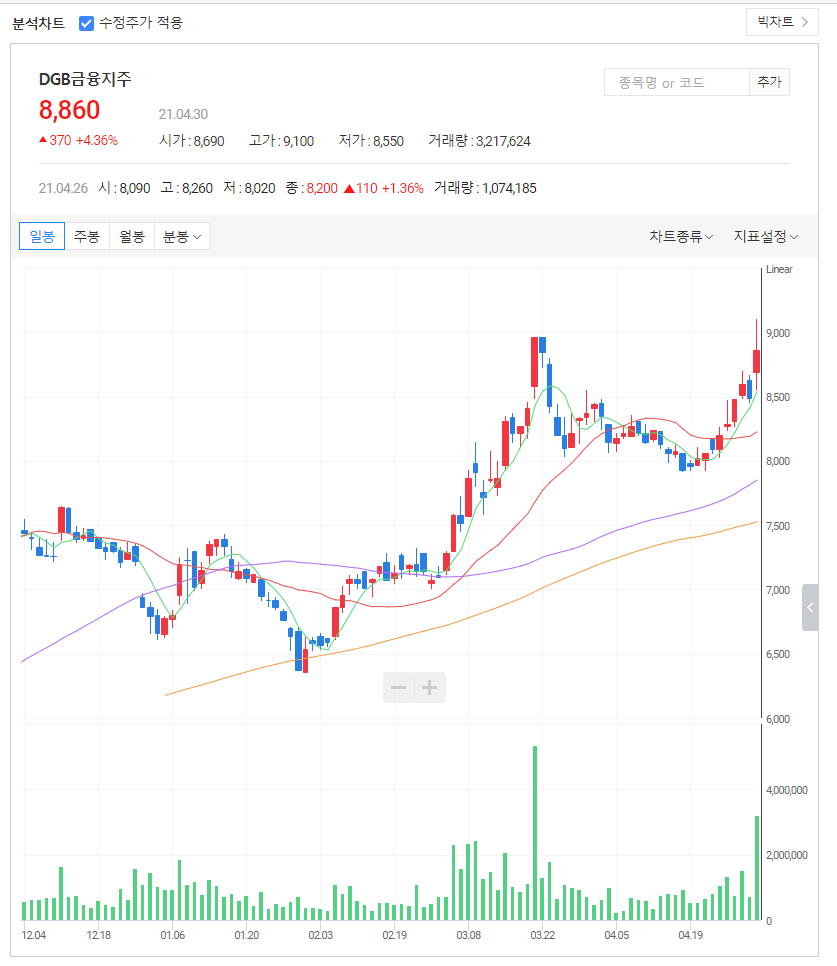The image size is (837, 966).
Task: Zoom out chart with minus button
Action: click(x=398, y=688)
